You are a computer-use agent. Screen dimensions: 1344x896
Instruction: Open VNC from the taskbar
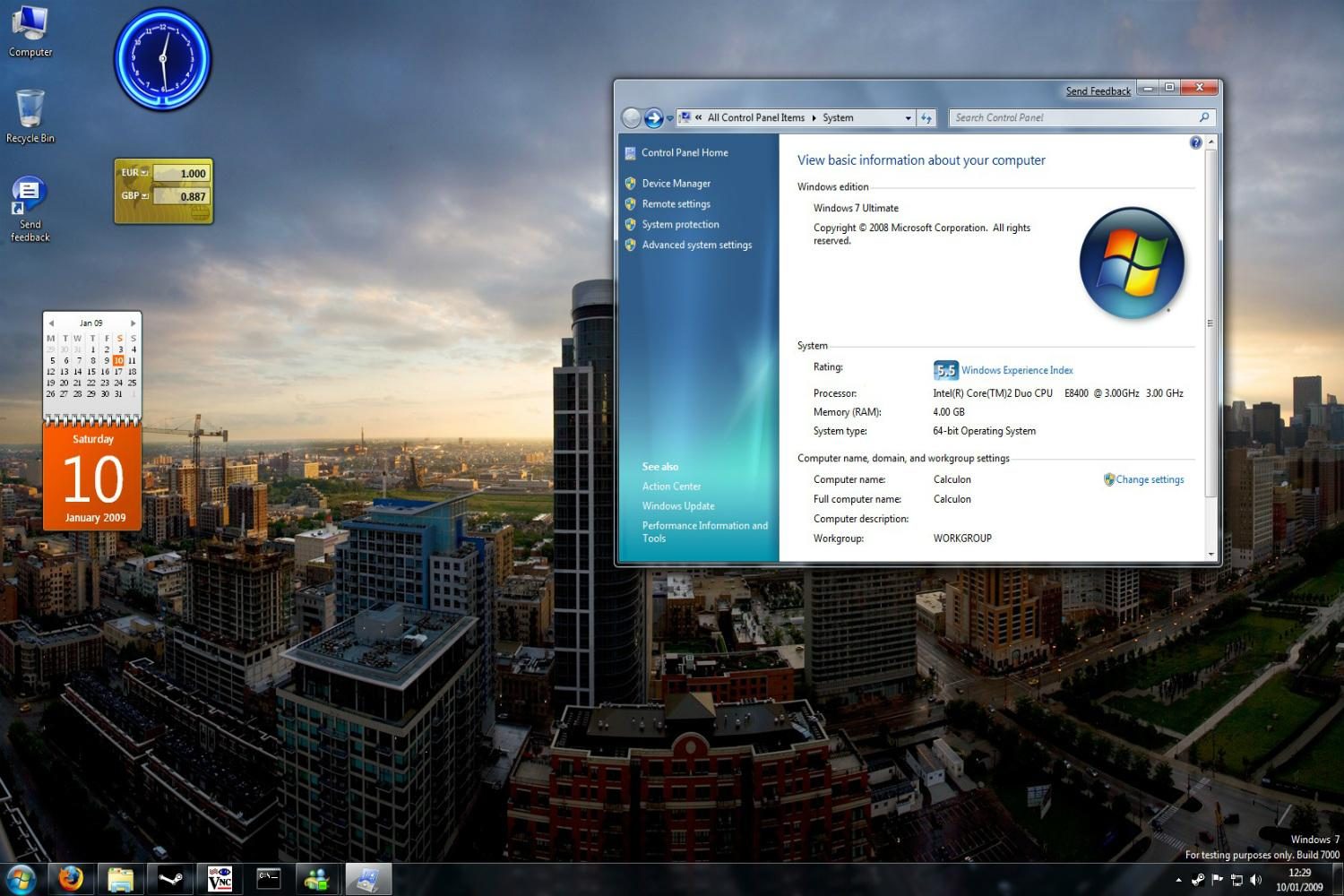click(220, 879)
